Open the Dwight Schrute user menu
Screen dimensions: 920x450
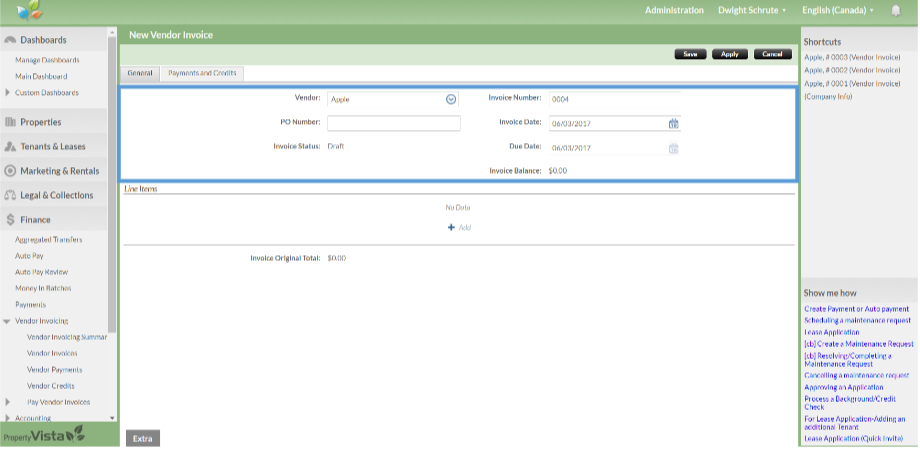[x=752, y=10]
